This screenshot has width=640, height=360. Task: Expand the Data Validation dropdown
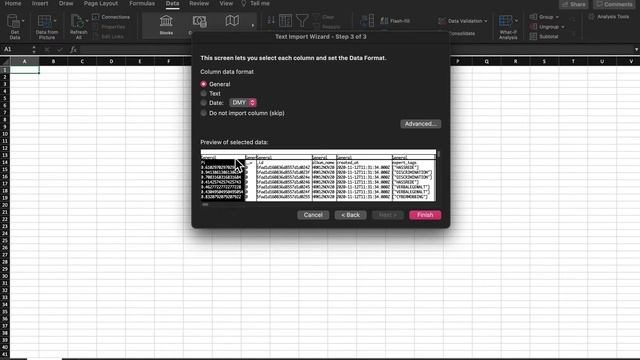(x=485, y=21)
